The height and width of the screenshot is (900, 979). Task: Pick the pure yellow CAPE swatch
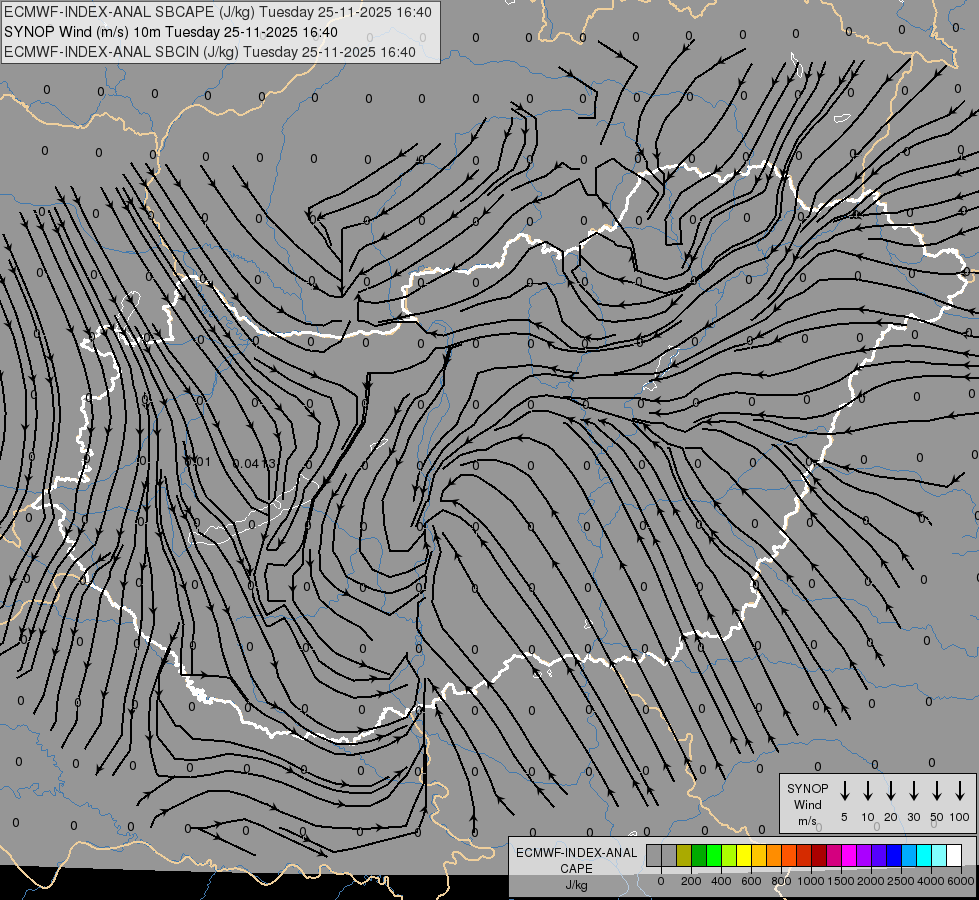click(x=744, y=856)
